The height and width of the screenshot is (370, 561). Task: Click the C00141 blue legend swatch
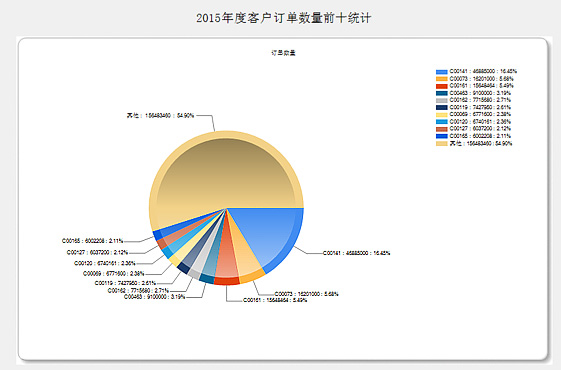point(442,72)
